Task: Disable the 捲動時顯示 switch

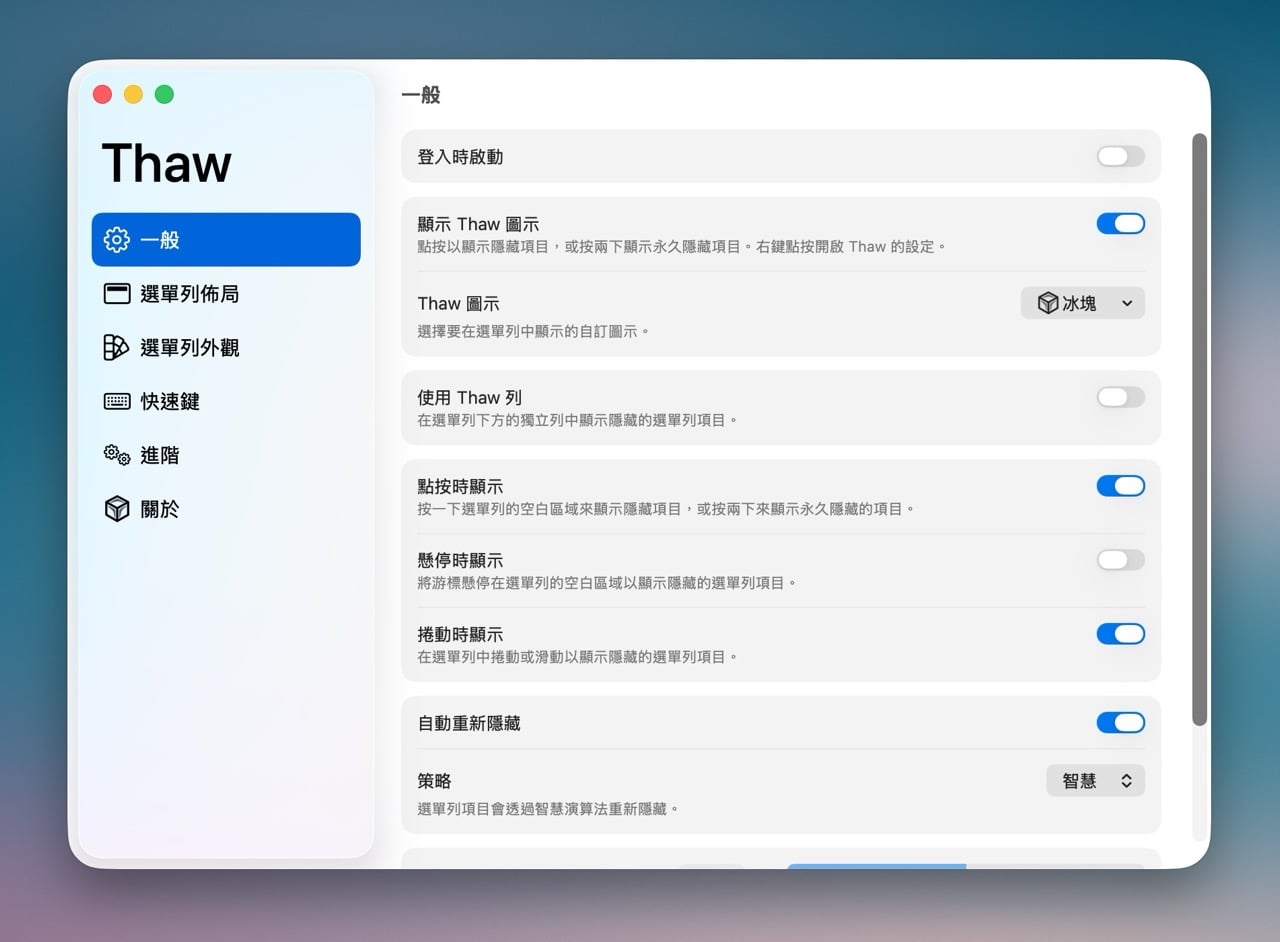Action: click(1120, 634)
